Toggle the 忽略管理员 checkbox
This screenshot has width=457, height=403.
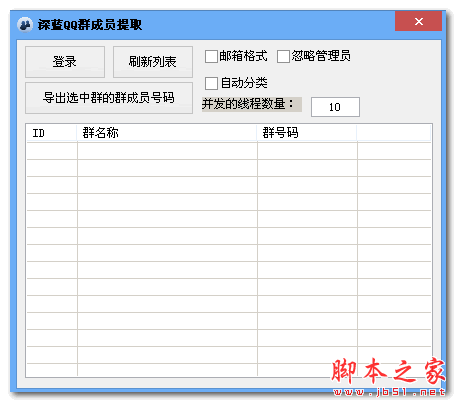[x=283, y=56]
